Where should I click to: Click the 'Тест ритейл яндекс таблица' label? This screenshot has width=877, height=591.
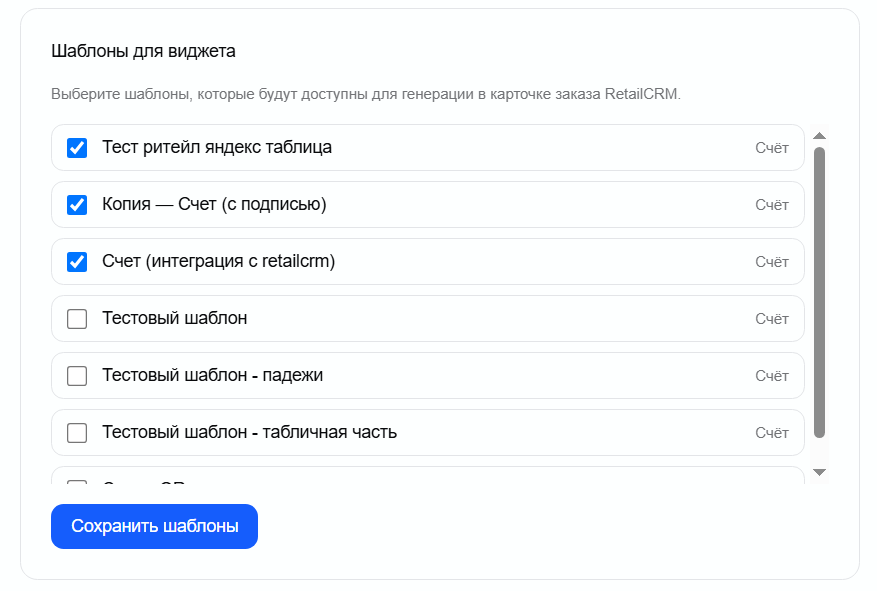217,148
